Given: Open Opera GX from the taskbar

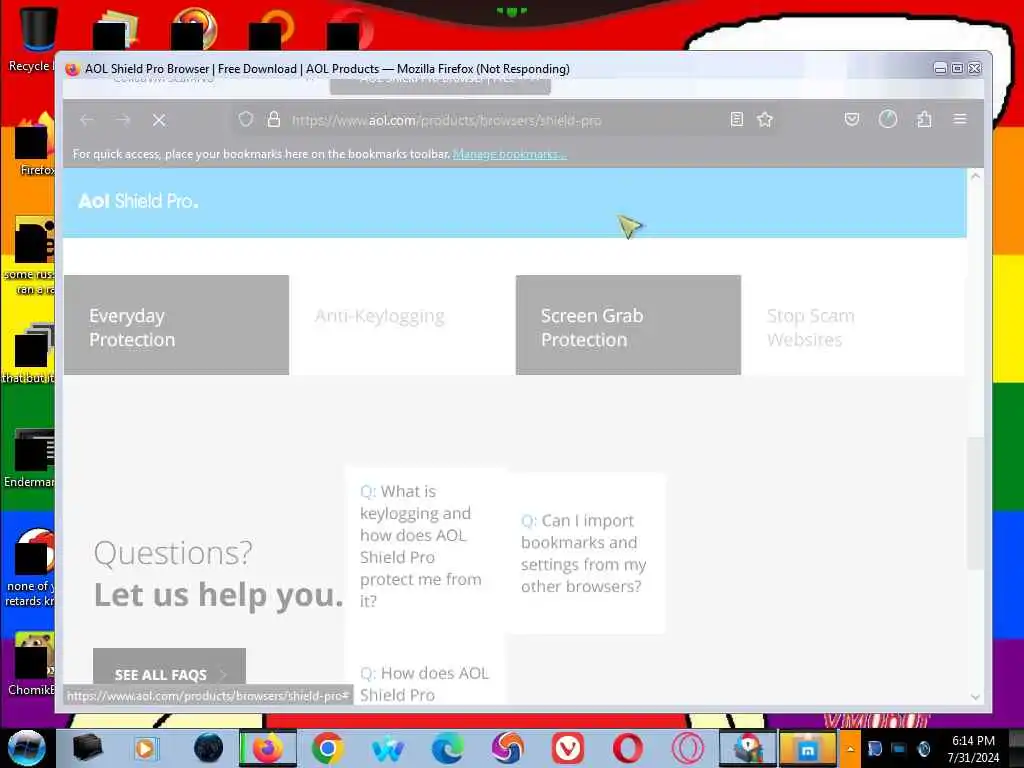Looking at the screenshot, I should 688,748.
